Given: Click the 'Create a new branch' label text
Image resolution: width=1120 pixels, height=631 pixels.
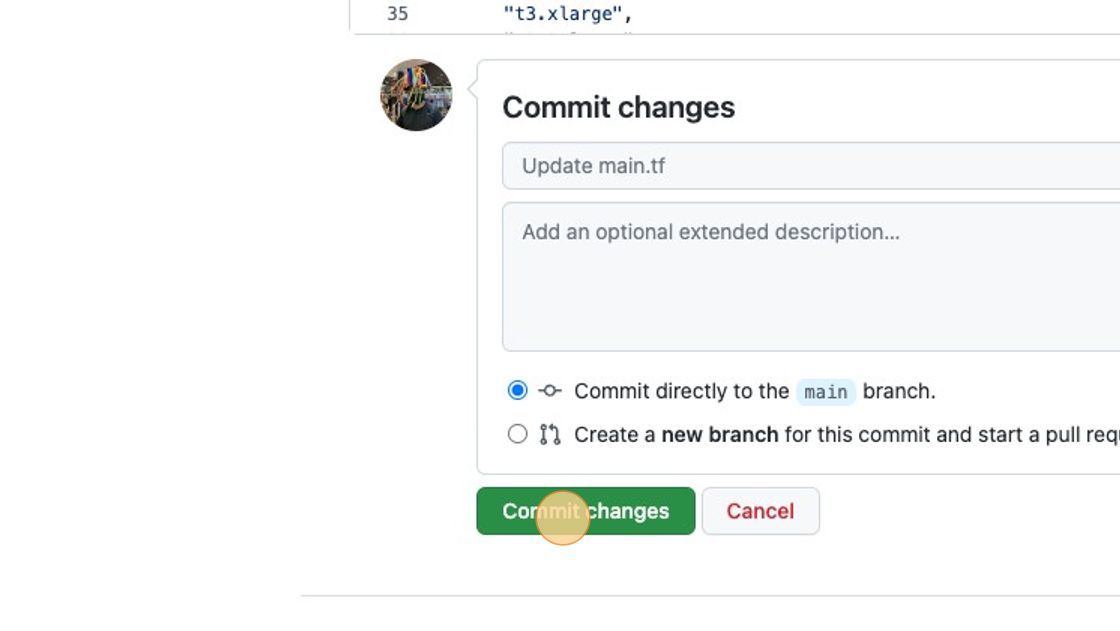Looking at the screenshot, I should tap(676, 434).
